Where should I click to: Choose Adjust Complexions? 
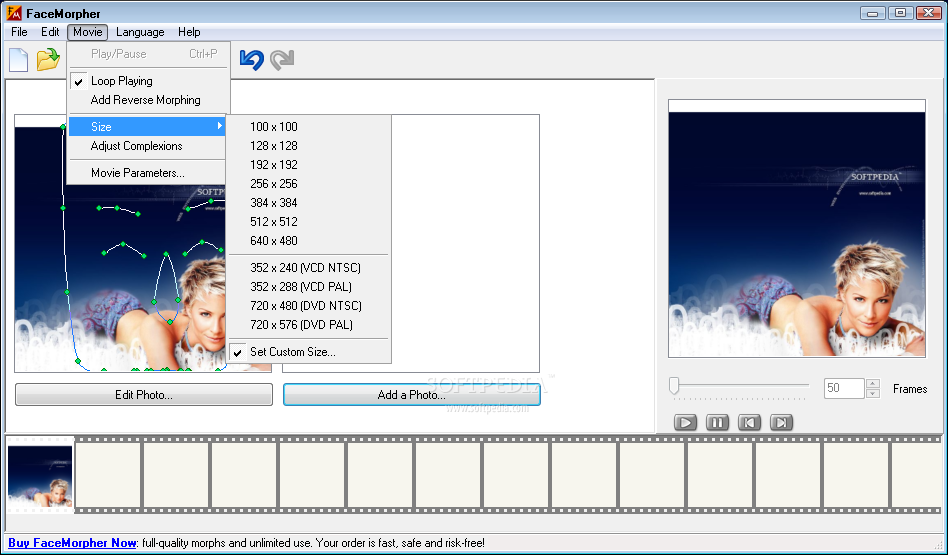147,146
